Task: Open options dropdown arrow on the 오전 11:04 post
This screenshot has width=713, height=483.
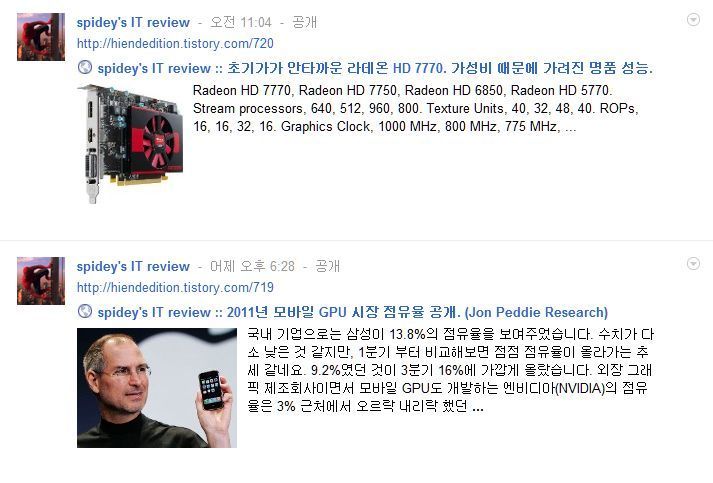Action: click(x=693, y=20)
